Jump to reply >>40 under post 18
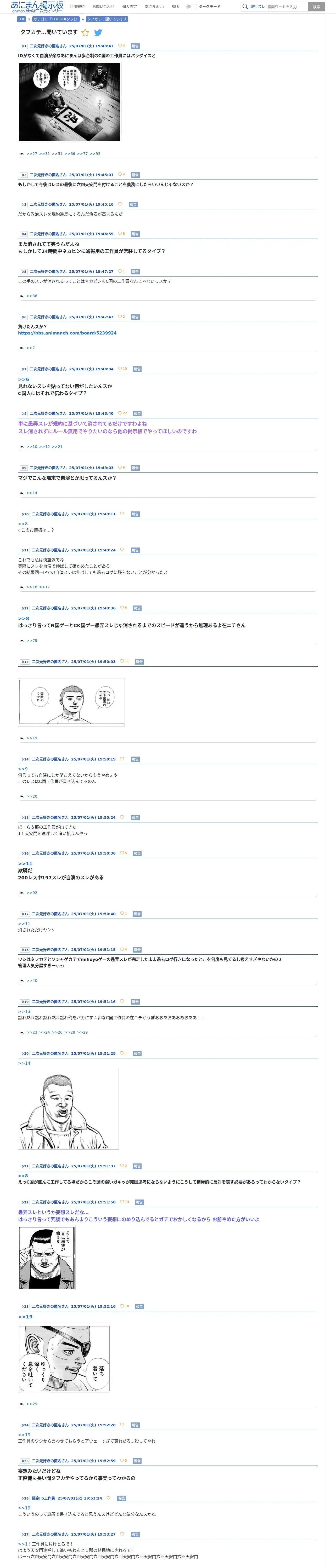This screenshot has width=336, height=1568. 32,981
